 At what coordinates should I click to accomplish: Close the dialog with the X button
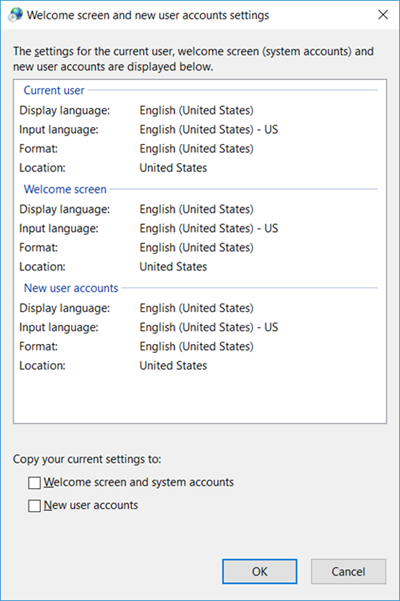click(x=383, y=15)
